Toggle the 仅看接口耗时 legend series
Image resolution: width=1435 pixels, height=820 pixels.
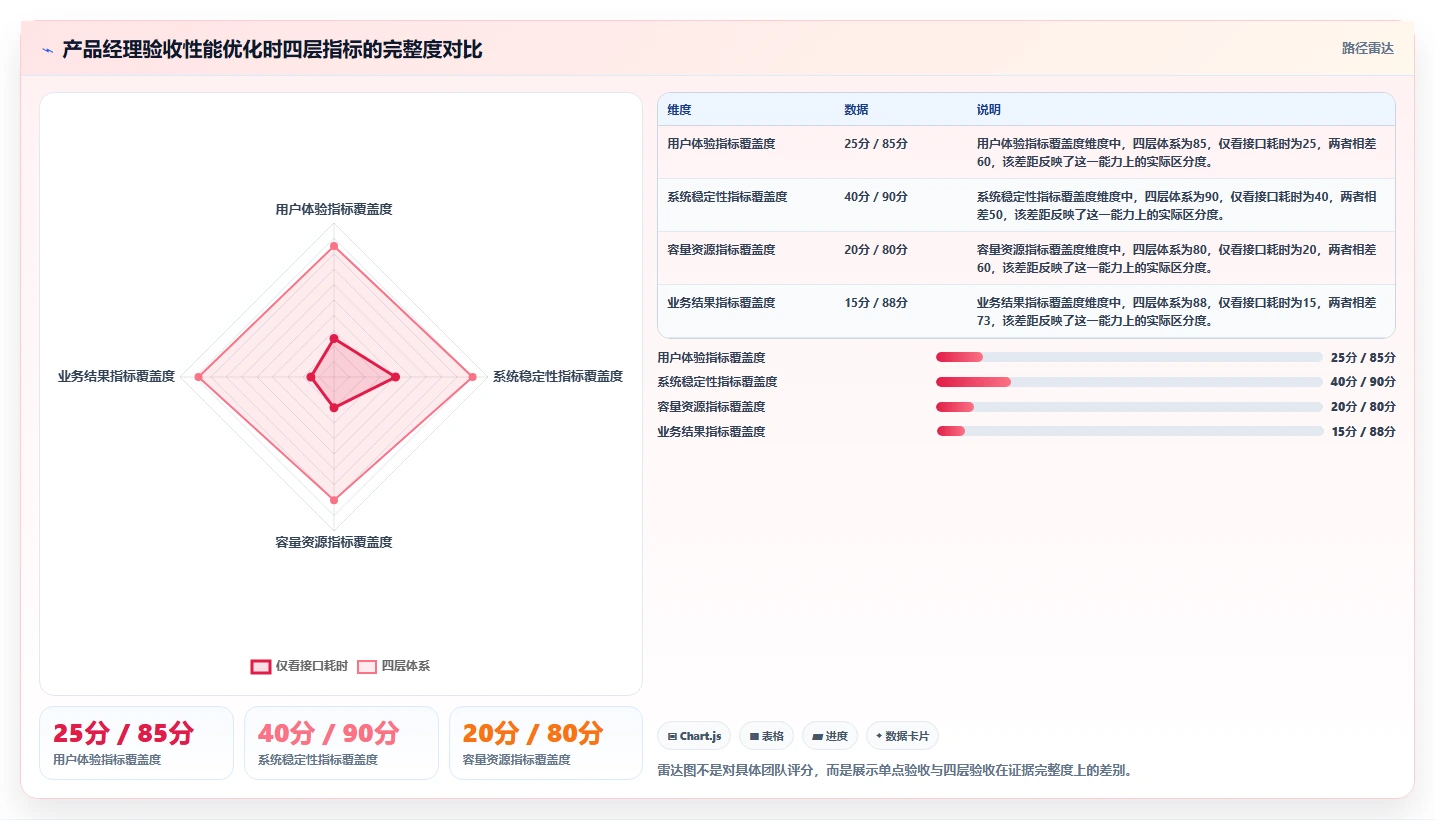coord(299,666)
